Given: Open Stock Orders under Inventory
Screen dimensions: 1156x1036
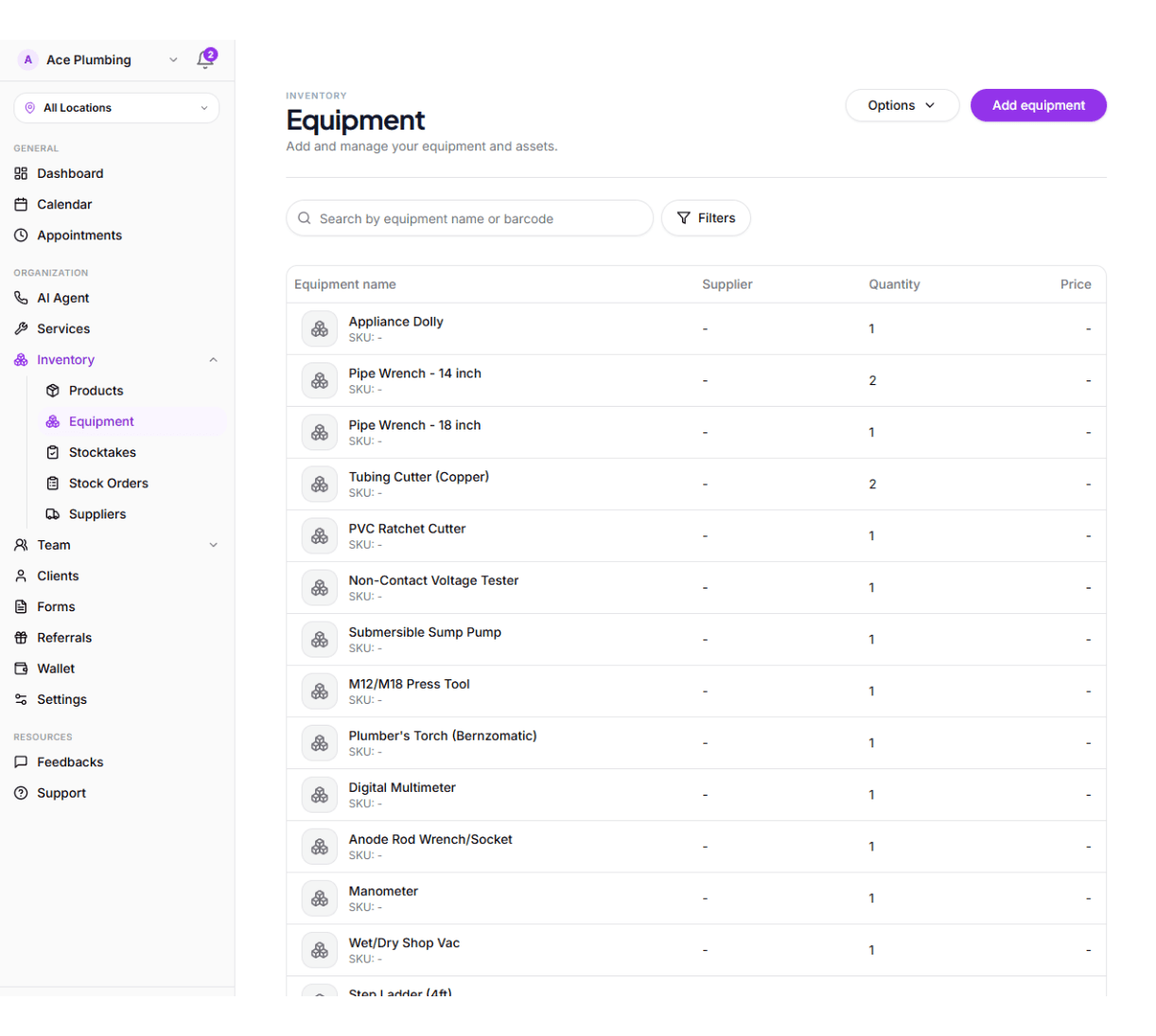Looking at the screenshot, I should (x=109, y=483).
